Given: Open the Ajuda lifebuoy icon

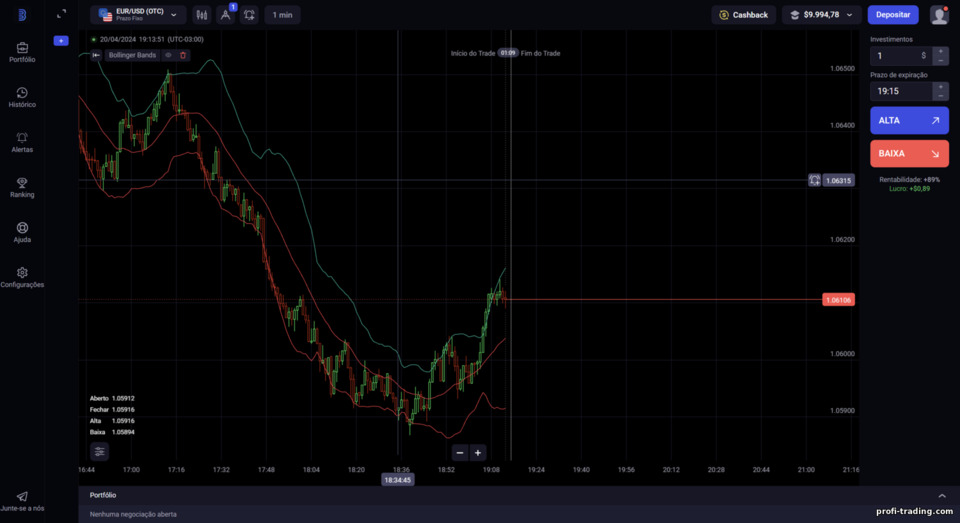Looking at the screenshot, I should [x=22, y=228].
